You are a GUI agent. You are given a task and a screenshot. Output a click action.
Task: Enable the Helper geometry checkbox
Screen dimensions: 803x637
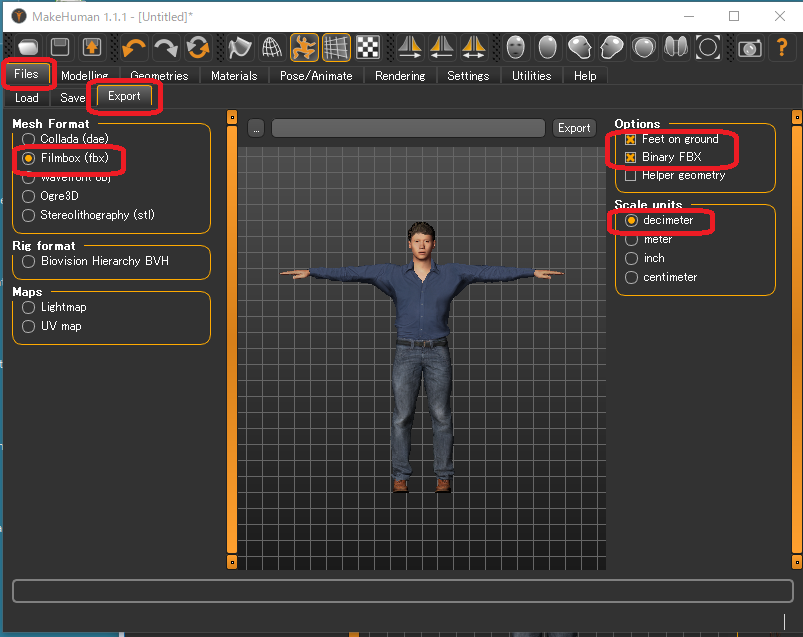click(x=631, y=176)
